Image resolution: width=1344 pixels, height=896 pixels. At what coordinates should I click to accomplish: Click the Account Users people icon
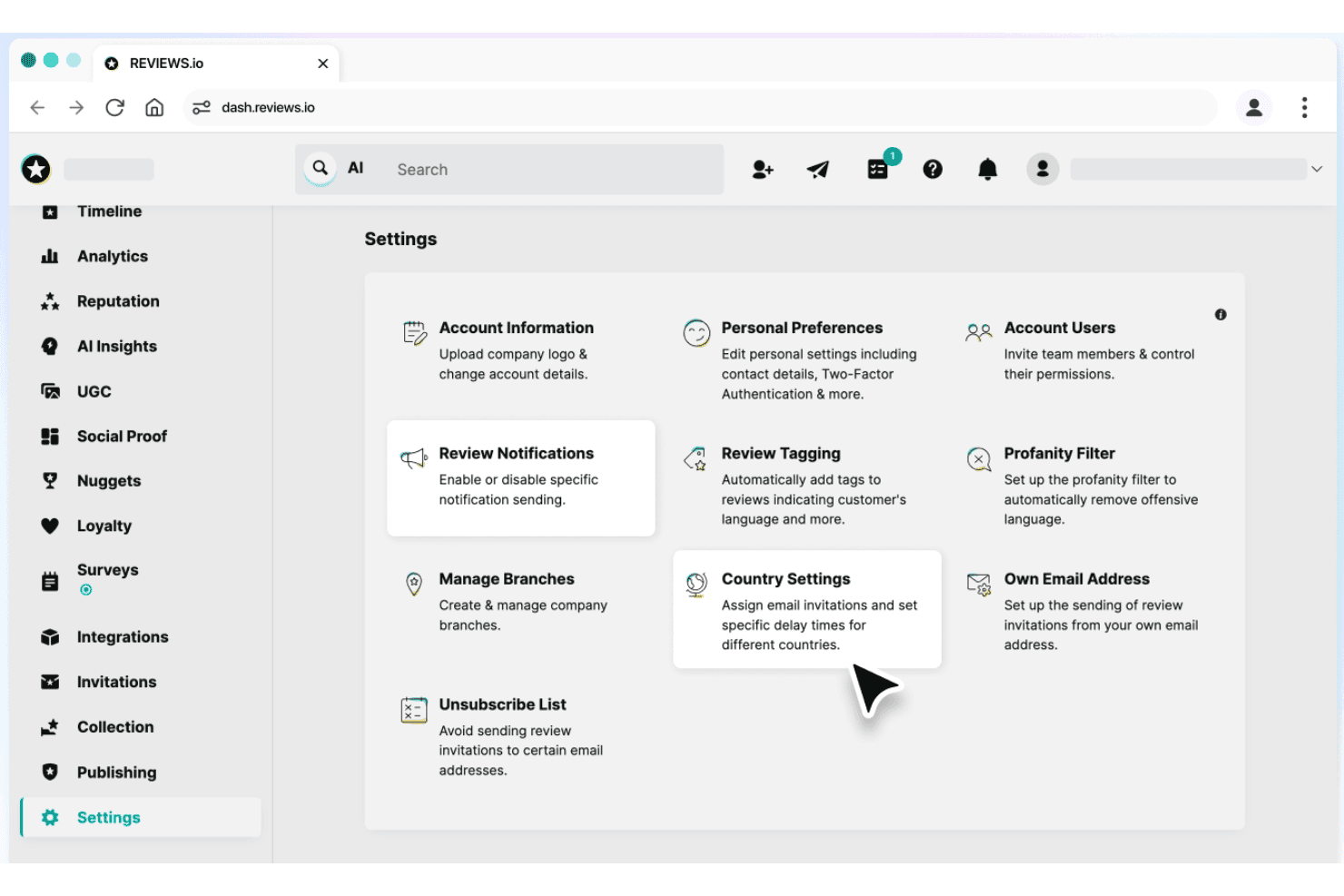click(x=979, y=332)
